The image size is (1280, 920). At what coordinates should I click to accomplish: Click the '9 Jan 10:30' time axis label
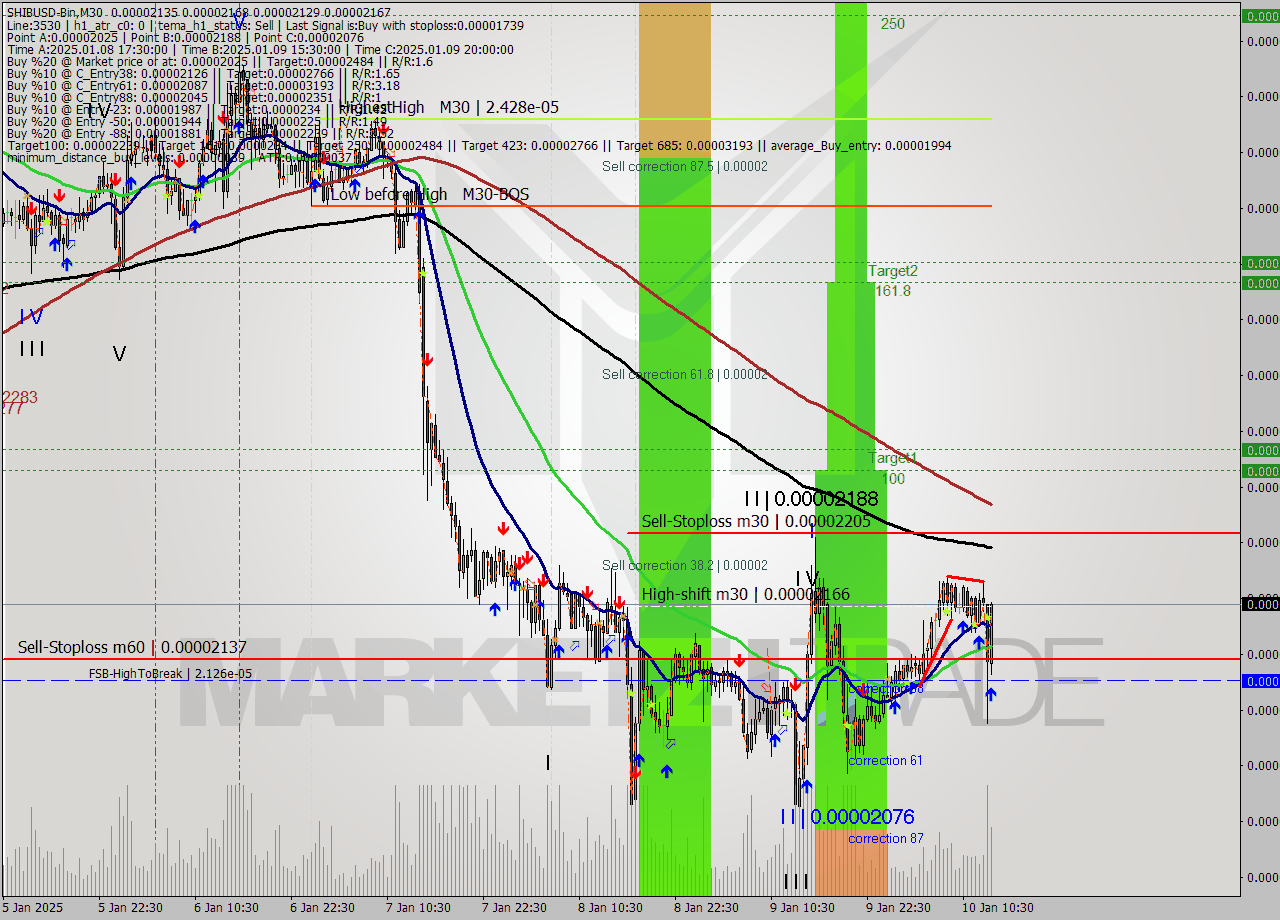(x=802, y=908)
